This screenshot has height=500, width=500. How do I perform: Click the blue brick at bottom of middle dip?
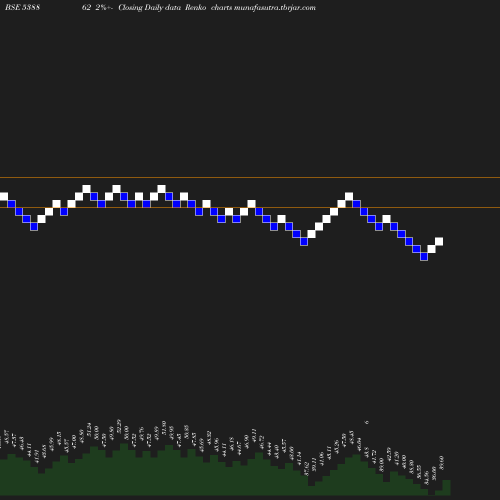304,241
